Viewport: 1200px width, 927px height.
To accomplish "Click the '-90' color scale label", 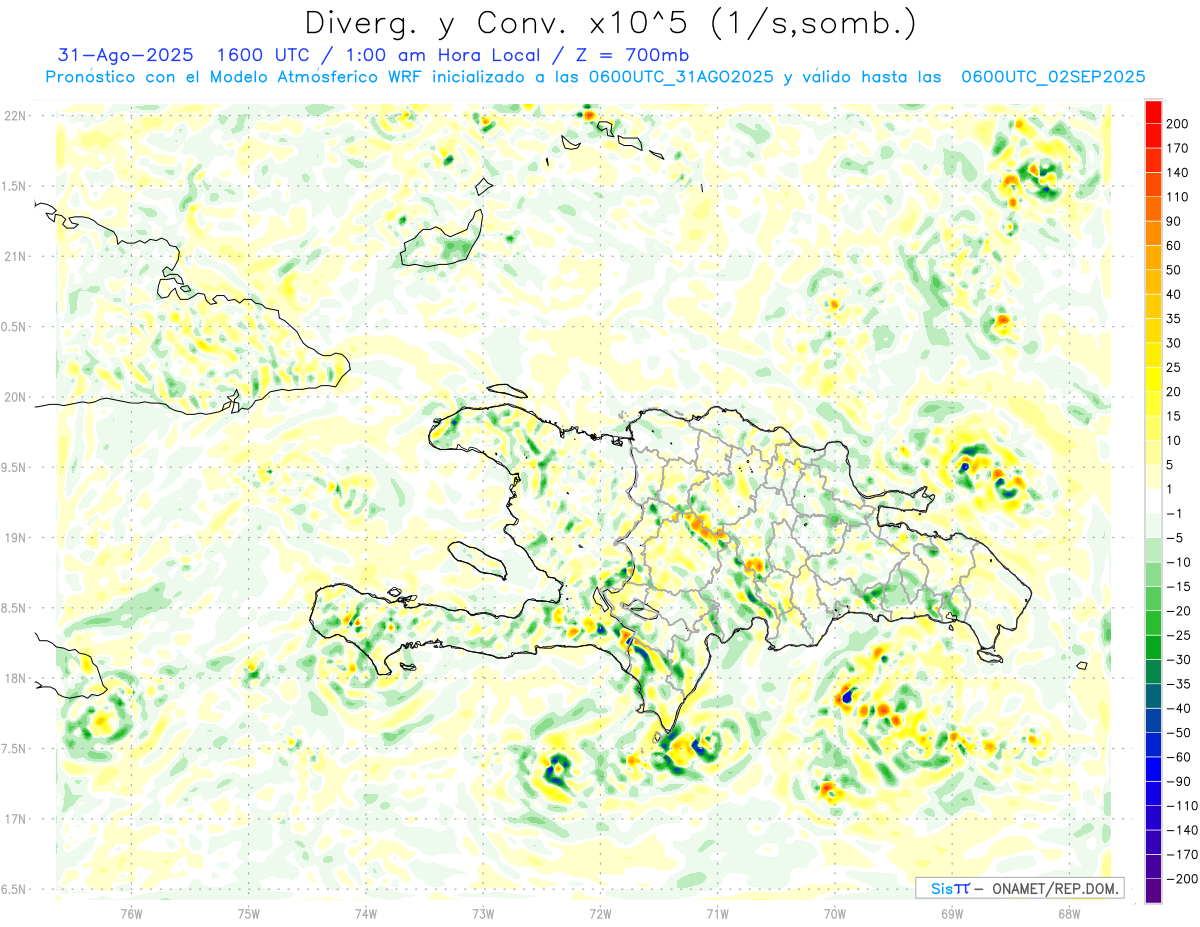I will pos(1180,782).
